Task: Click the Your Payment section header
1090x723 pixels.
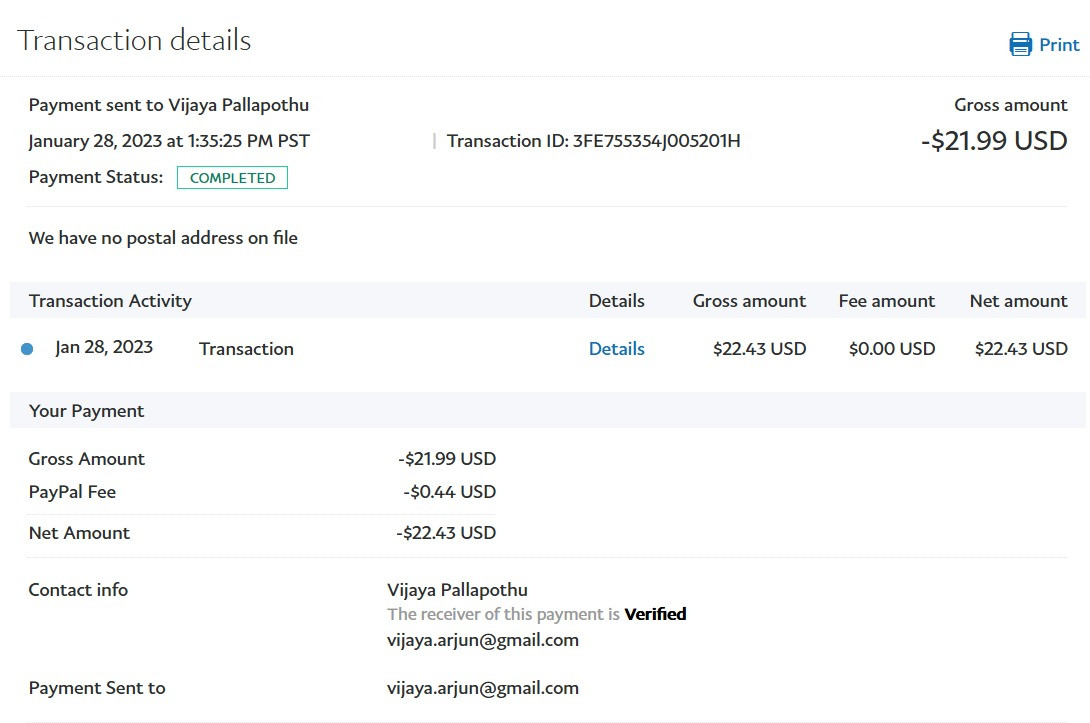Action: pos(86,411)
